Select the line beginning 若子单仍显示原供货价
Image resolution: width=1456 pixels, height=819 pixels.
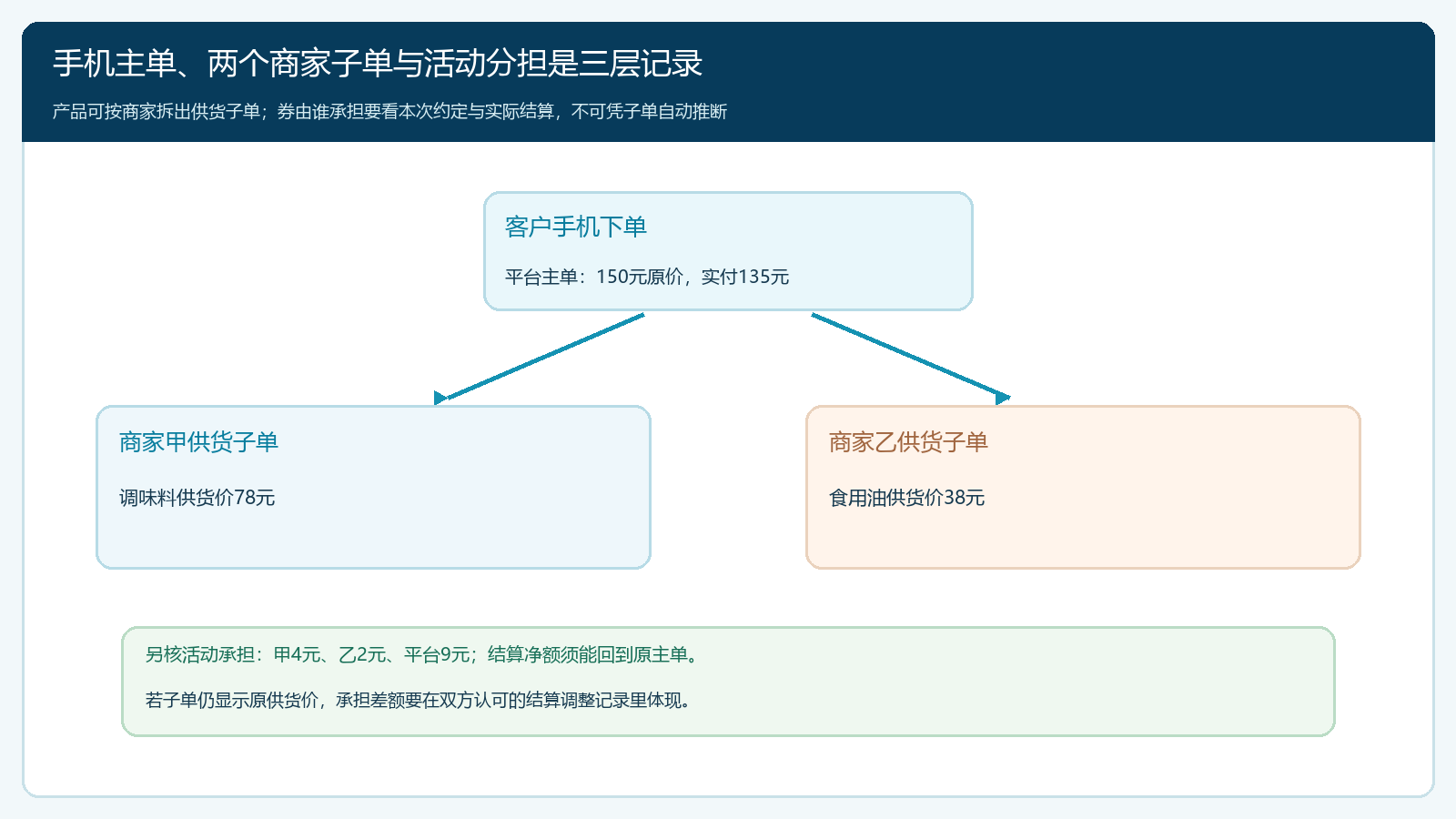420,700
